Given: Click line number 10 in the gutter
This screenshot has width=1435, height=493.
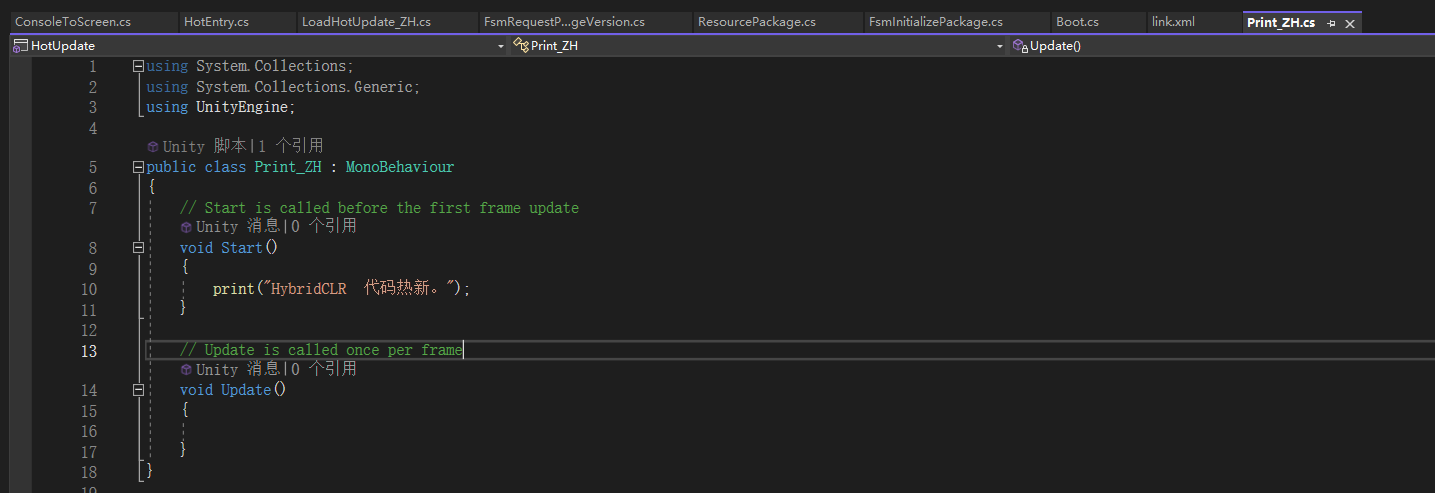Looking at the screenshot, I should point(89,290).
